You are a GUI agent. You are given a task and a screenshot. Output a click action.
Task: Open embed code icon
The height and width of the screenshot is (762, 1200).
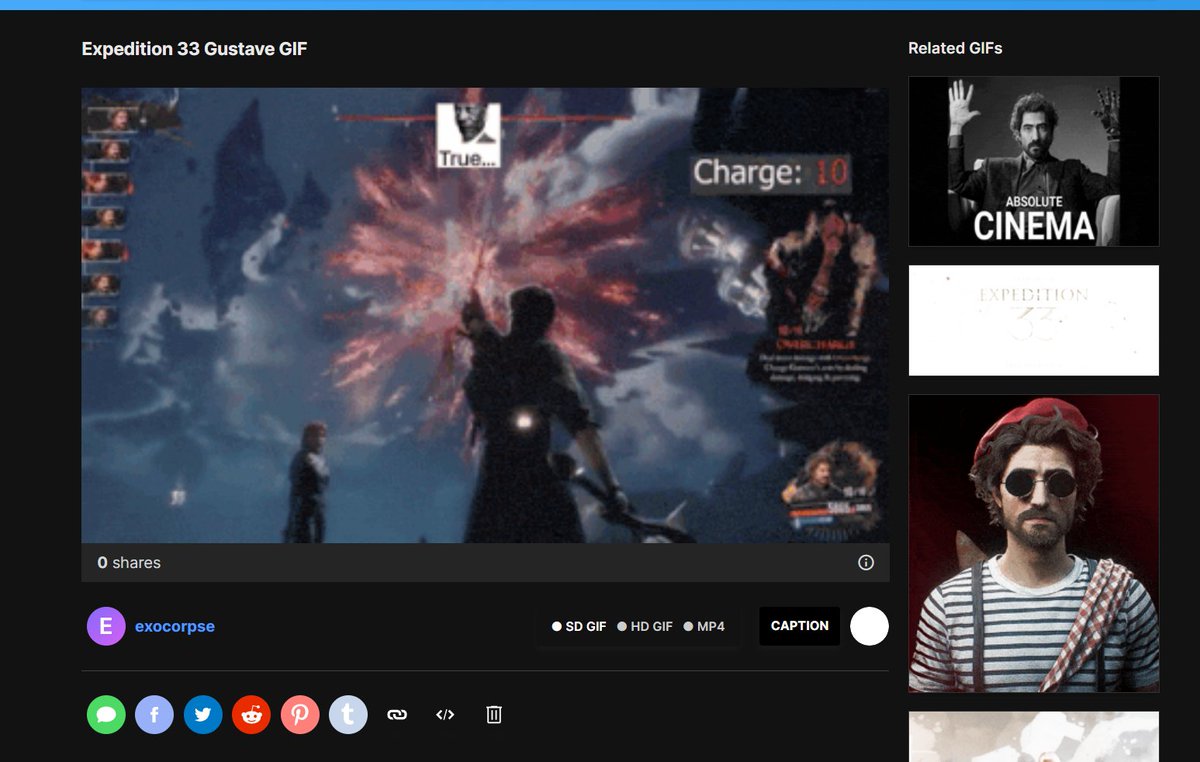point(445,715)
